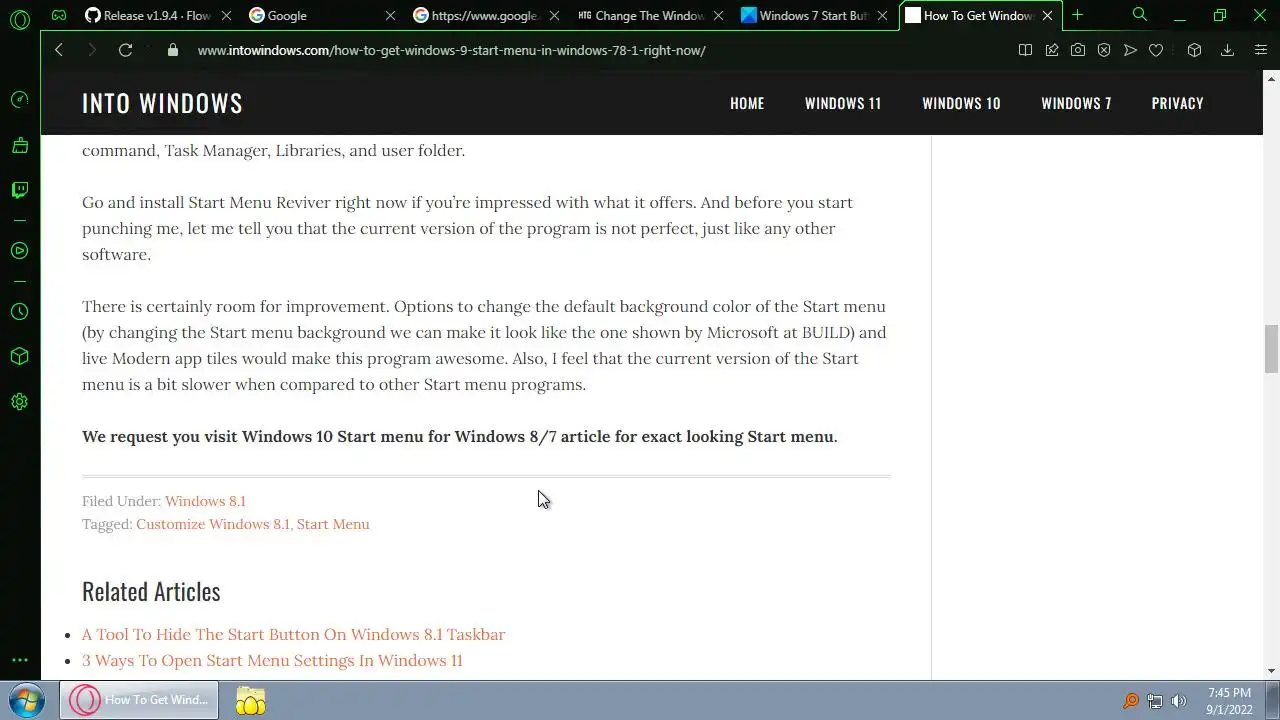Take a snapshot with the camera icon

(x=1078, y=50)
